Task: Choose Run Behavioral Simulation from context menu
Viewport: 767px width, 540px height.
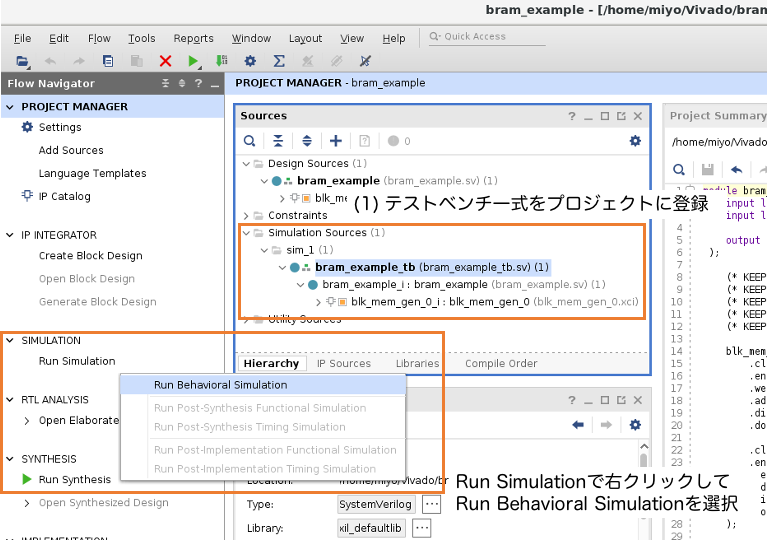Action: tap(220, 385)
